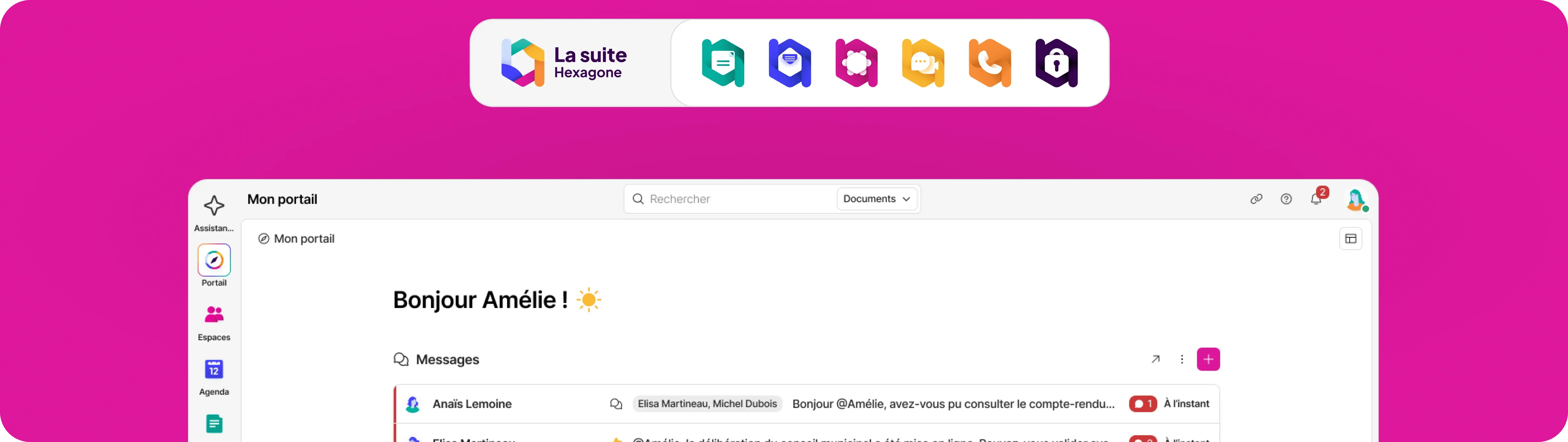The height and width of the screenshot is (442, 1568).
Task: Open the help question mark icon
Action: pos(1286,199)
